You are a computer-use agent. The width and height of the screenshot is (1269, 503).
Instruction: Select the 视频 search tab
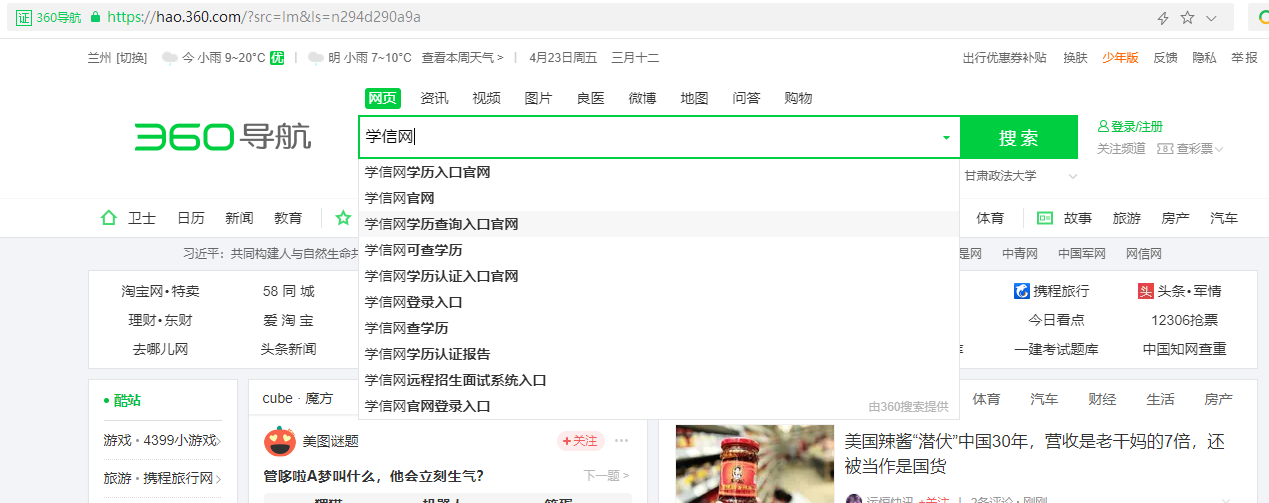pyautogui.click(x=486, y=98)
